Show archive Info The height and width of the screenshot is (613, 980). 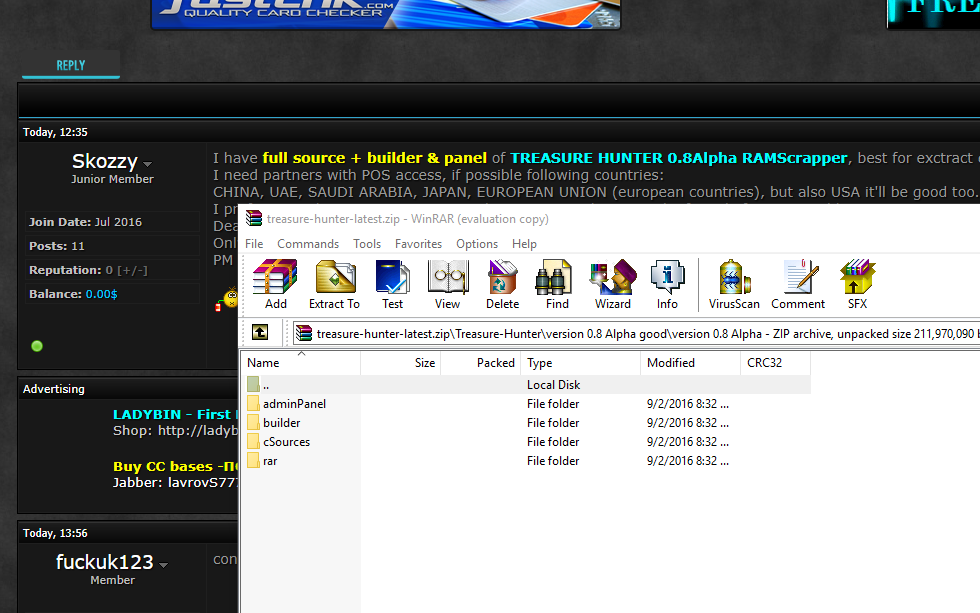coord(667,284)
